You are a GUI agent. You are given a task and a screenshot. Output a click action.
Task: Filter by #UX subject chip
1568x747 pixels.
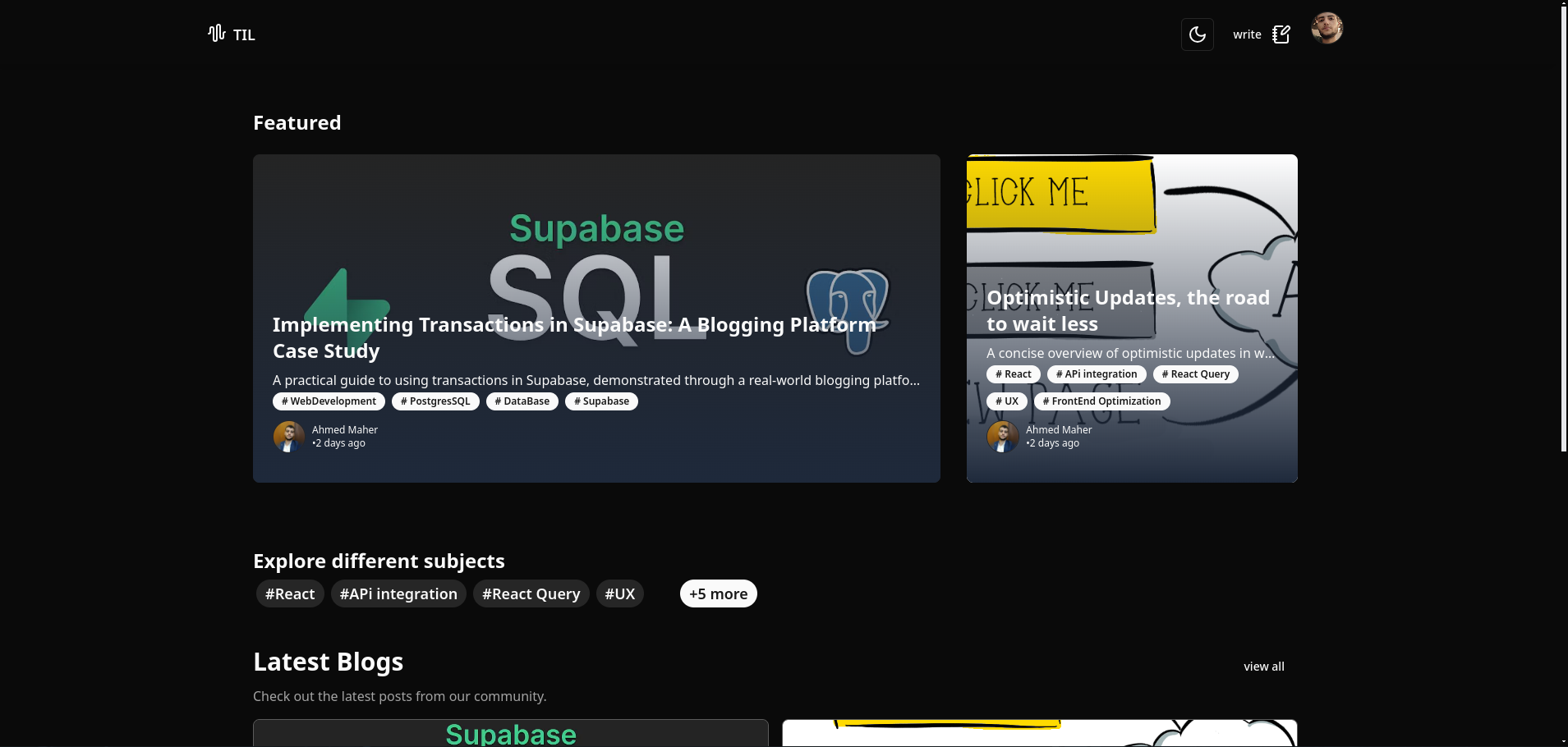tap(620, 593)
